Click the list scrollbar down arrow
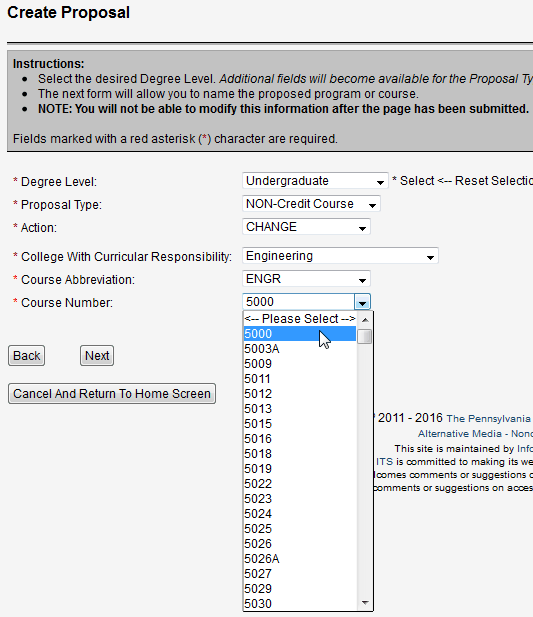 365,602
